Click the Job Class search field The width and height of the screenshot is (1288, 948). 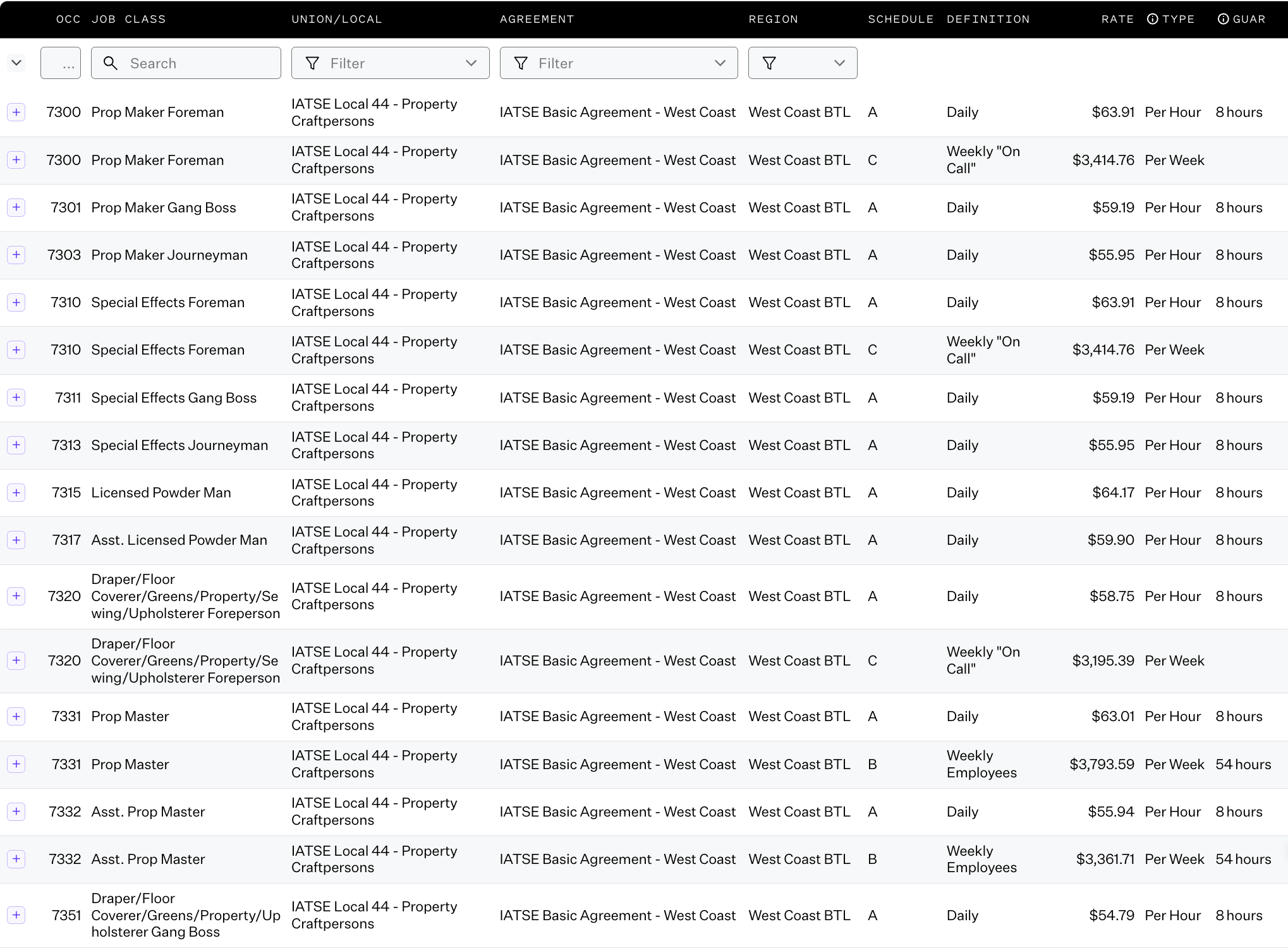click(x=186, y=63)
